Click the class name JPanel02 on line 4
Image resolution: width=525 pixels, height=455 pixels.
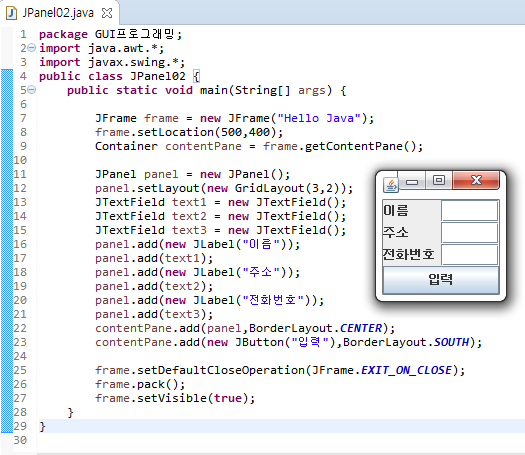(x=158, y=76)
